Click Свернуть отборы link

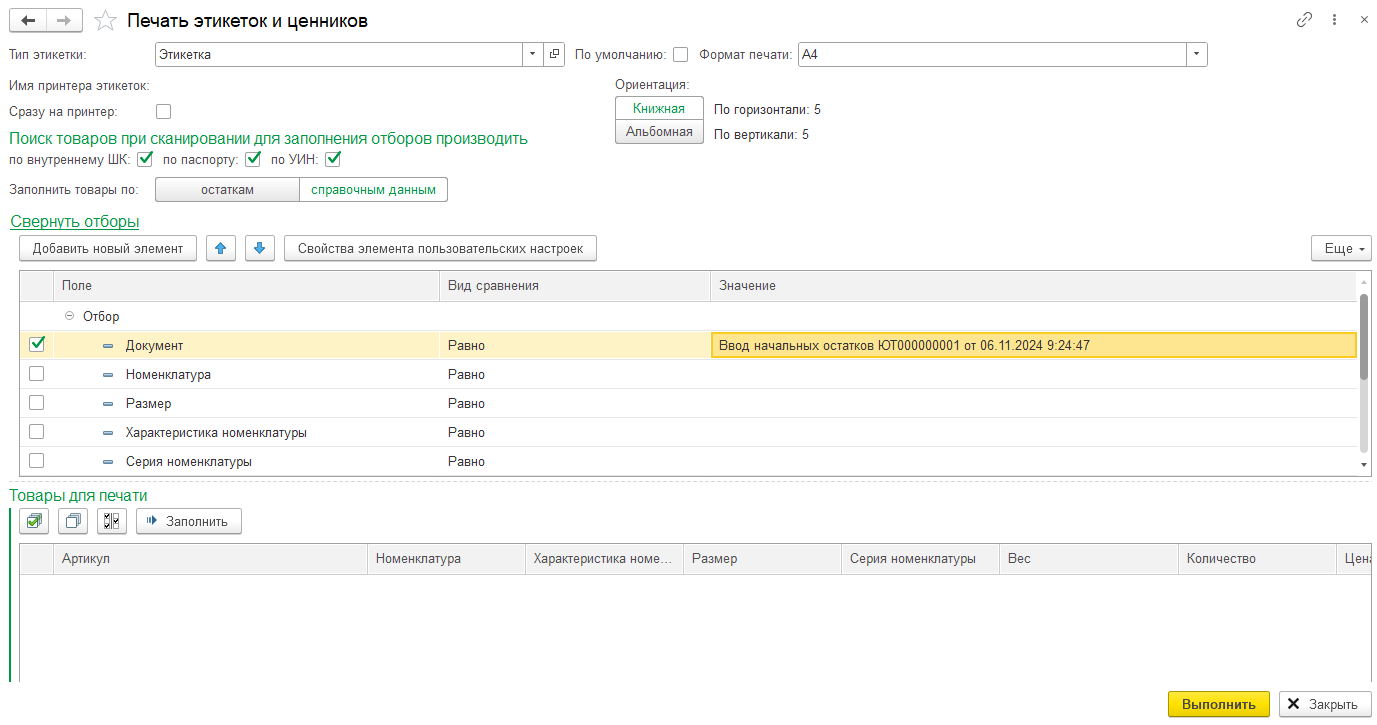pyautogui.click(x=75, y=221)
